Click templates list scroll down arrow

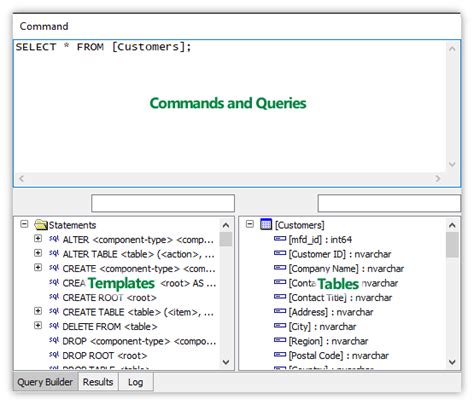pyautogui.click(x=226, y=362)
